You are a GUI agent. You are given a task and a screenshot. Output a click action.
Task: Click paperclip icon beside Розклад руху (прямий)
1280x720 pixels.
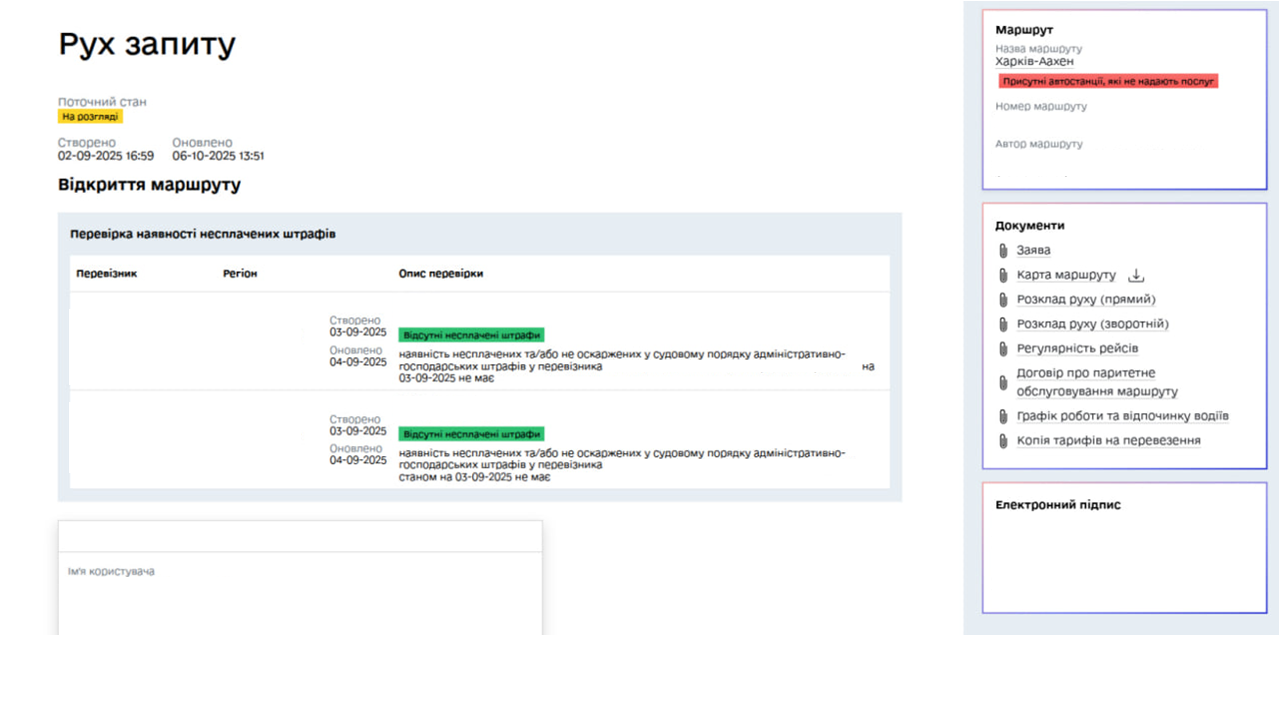click(x=1003, y=300)
